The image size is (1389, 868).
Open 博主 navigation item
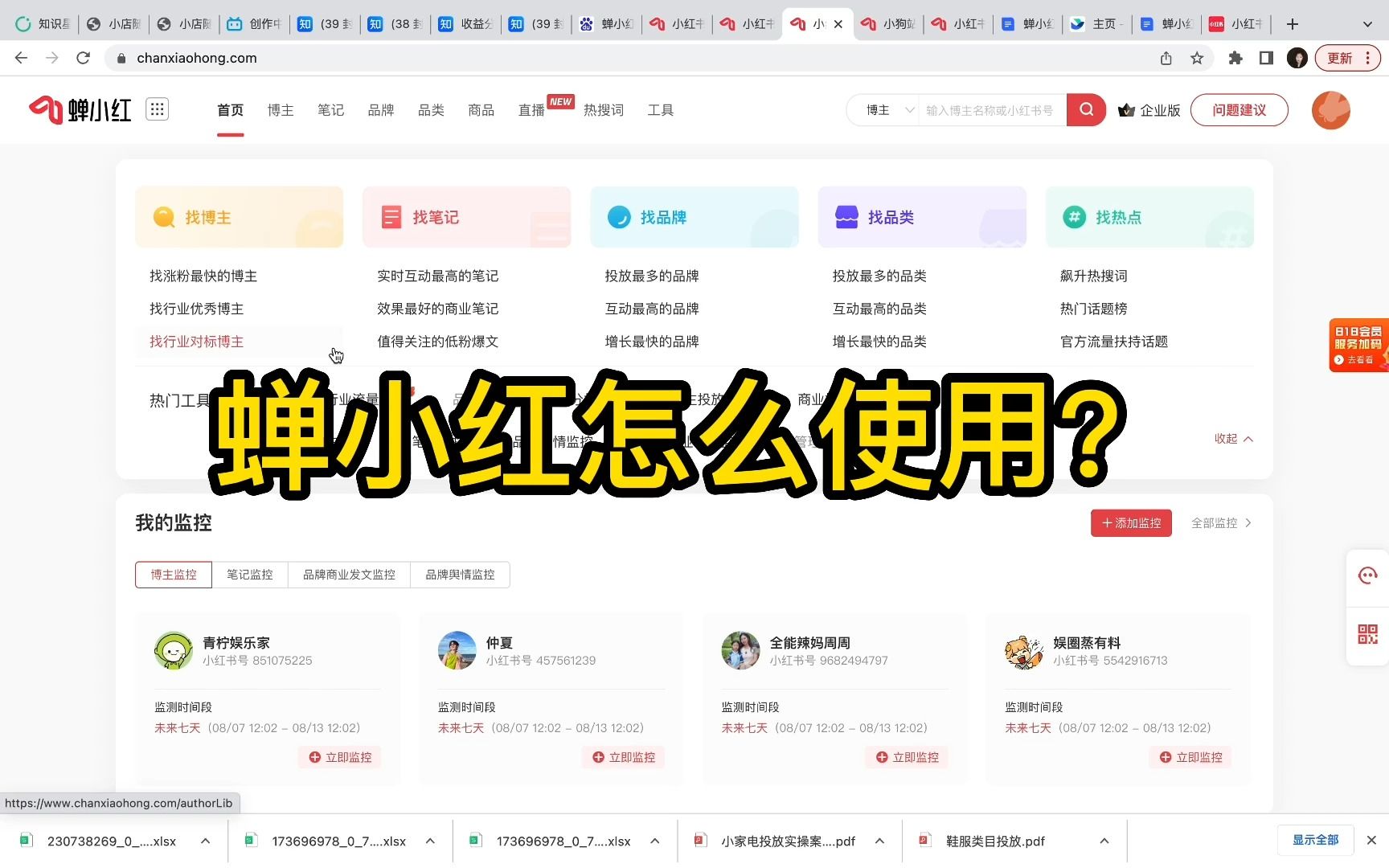(x=281, y=110)
